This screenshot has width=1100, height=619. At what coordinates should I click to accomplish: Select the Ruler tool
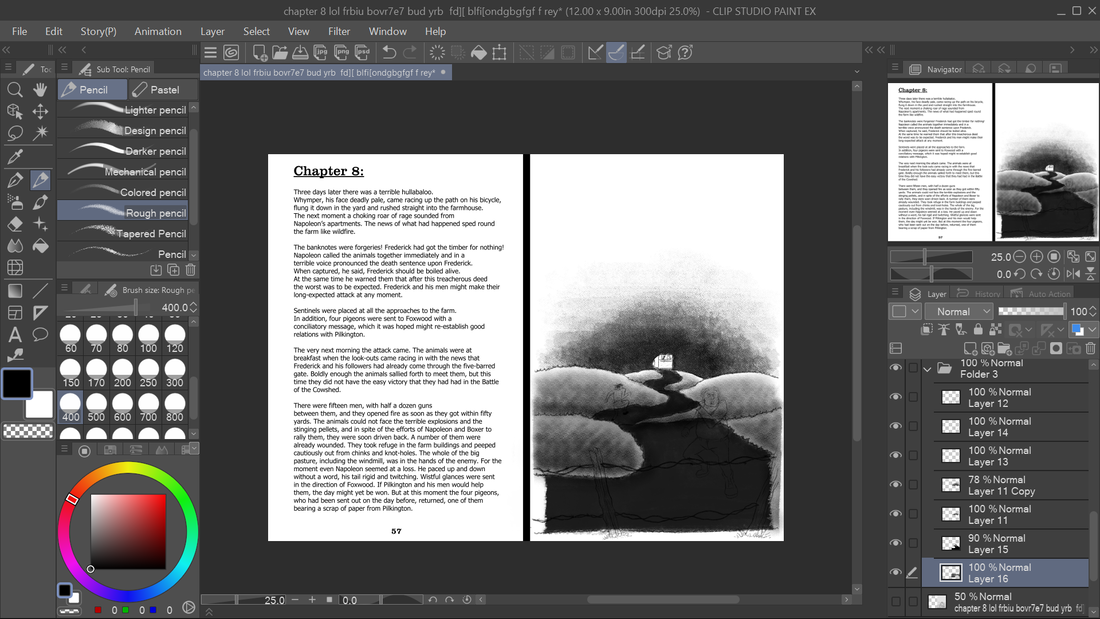pyautogui.click(x=41, y=312)
